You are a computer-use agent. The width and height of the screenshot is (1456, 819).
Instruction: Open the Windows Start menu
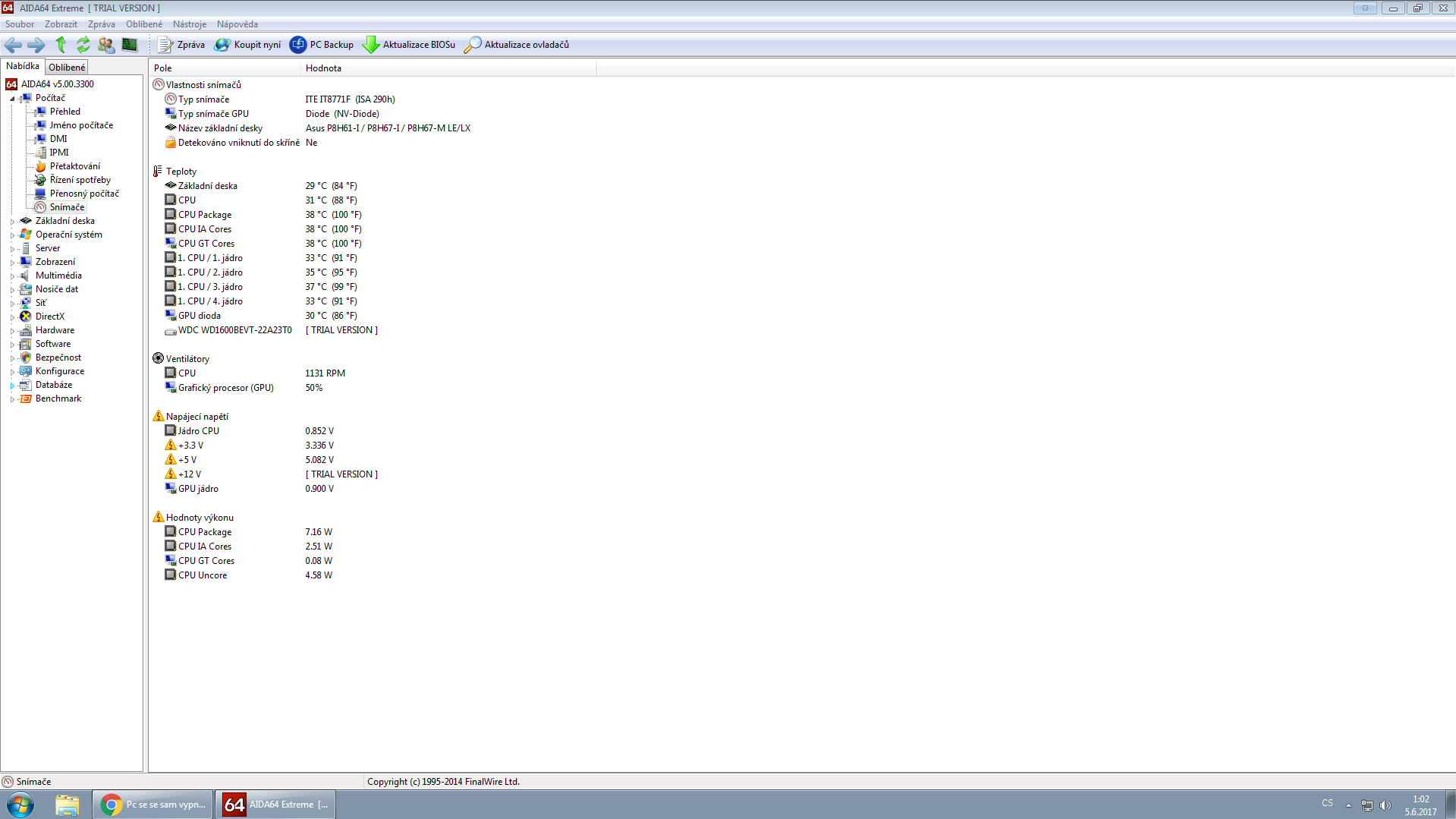click(20, 805)
